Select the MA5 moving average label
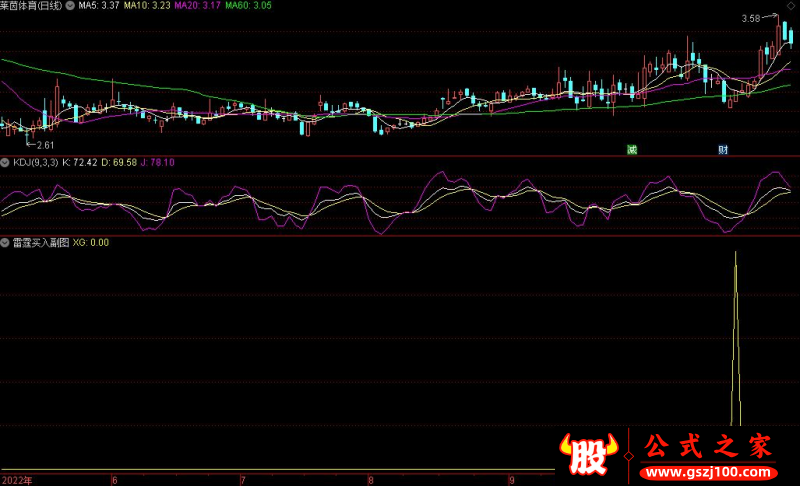The height and width of the screenshot is (486, 800). coord(99,6)
